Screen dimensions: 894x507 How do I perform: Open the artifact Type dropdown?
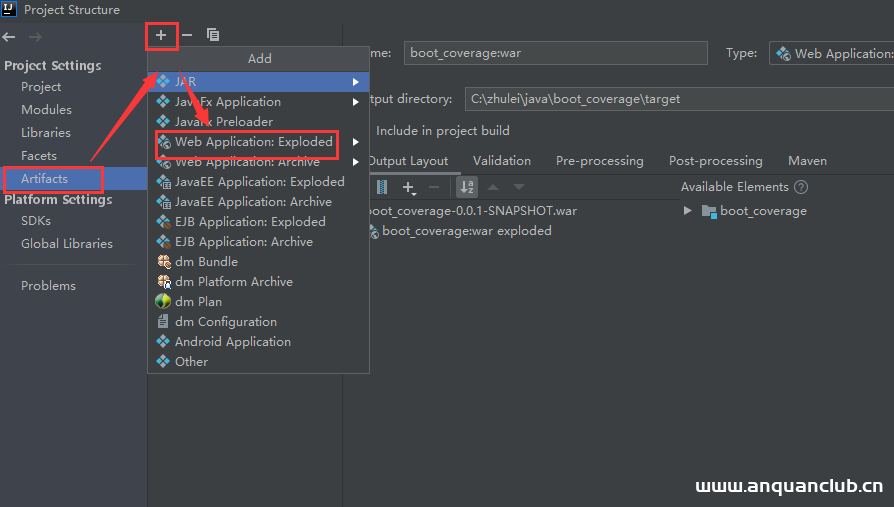coord(832,54)
